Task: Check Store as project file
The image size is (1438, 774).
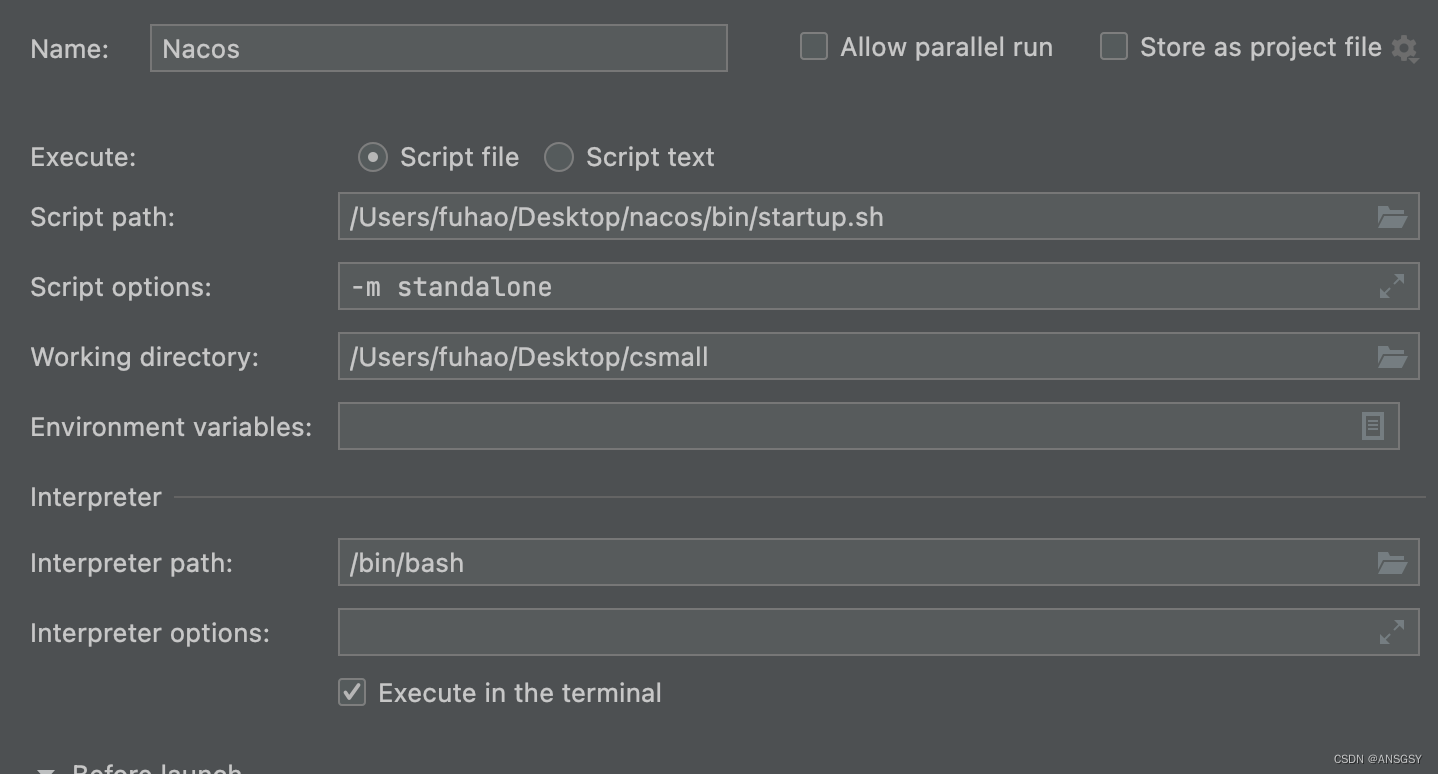Action: (1114, 47)
